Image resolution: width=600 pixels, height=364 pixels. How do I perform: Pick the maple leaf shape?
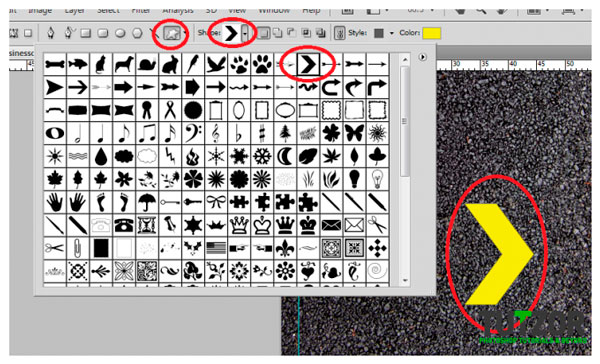pos(55,179)
